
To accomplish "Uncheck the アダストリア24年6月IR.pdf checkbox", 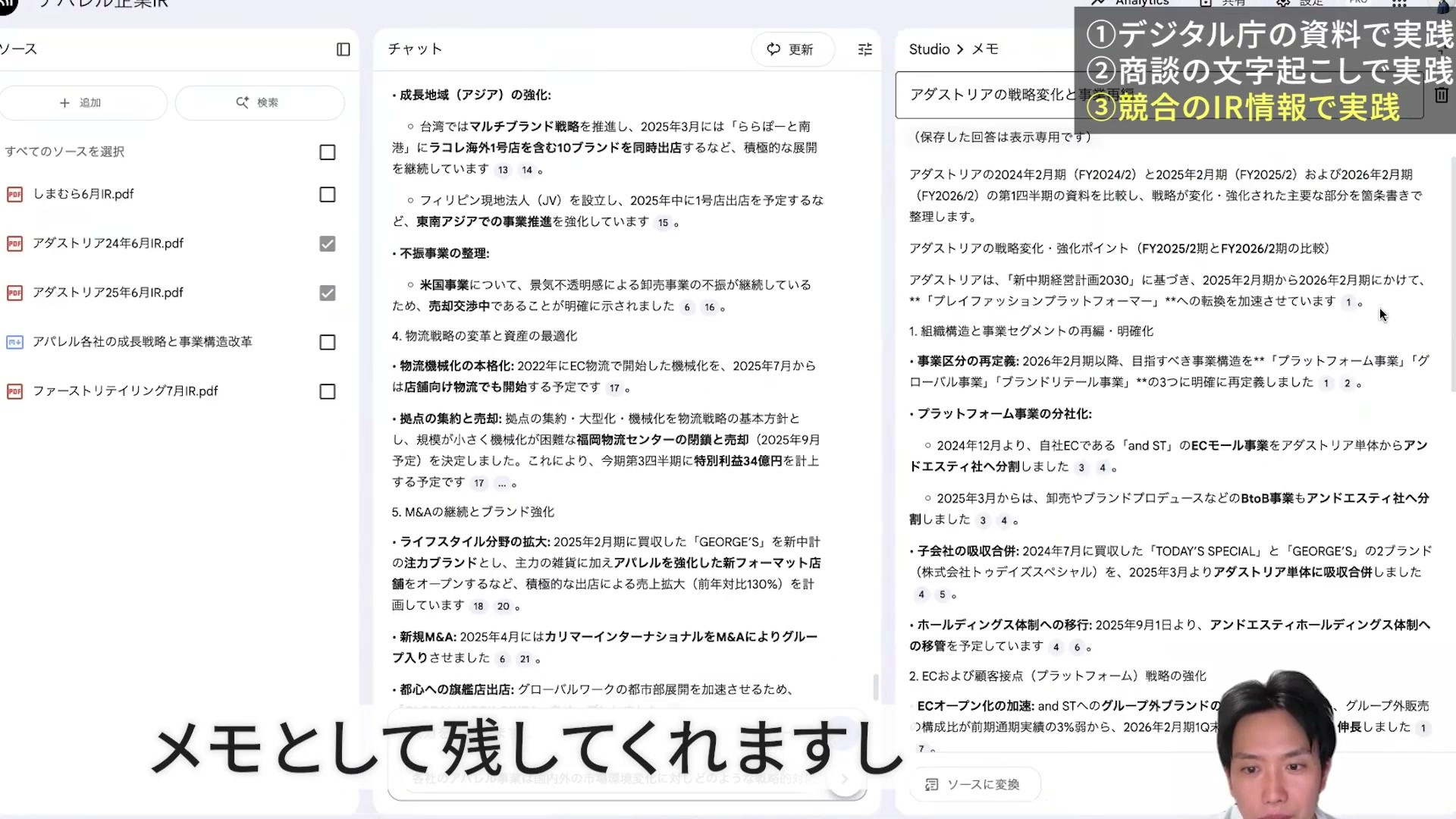I will [x=327, y=244].
